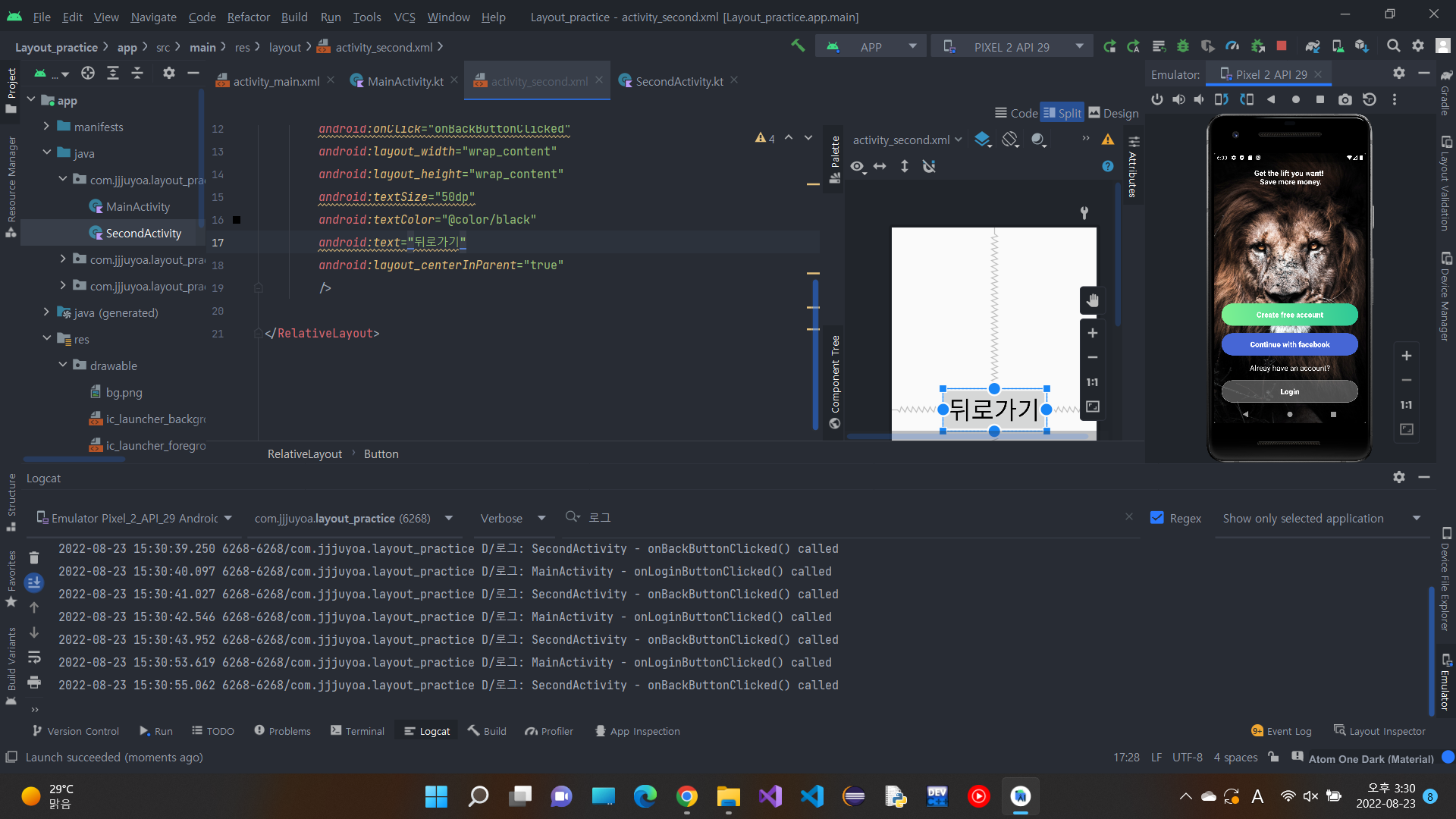
Task: Stop the running app with red square
Action: click(1282, 46)
